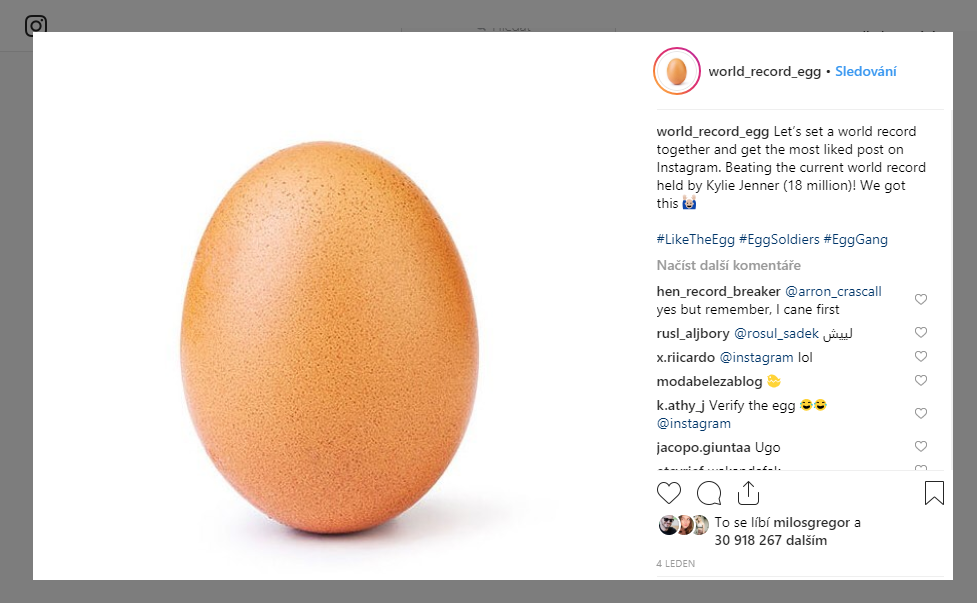View the 30 918 267 dalším likes list
Image resolution: width=977 pixels, height=603 pixels.
click(x=770, y=541)
